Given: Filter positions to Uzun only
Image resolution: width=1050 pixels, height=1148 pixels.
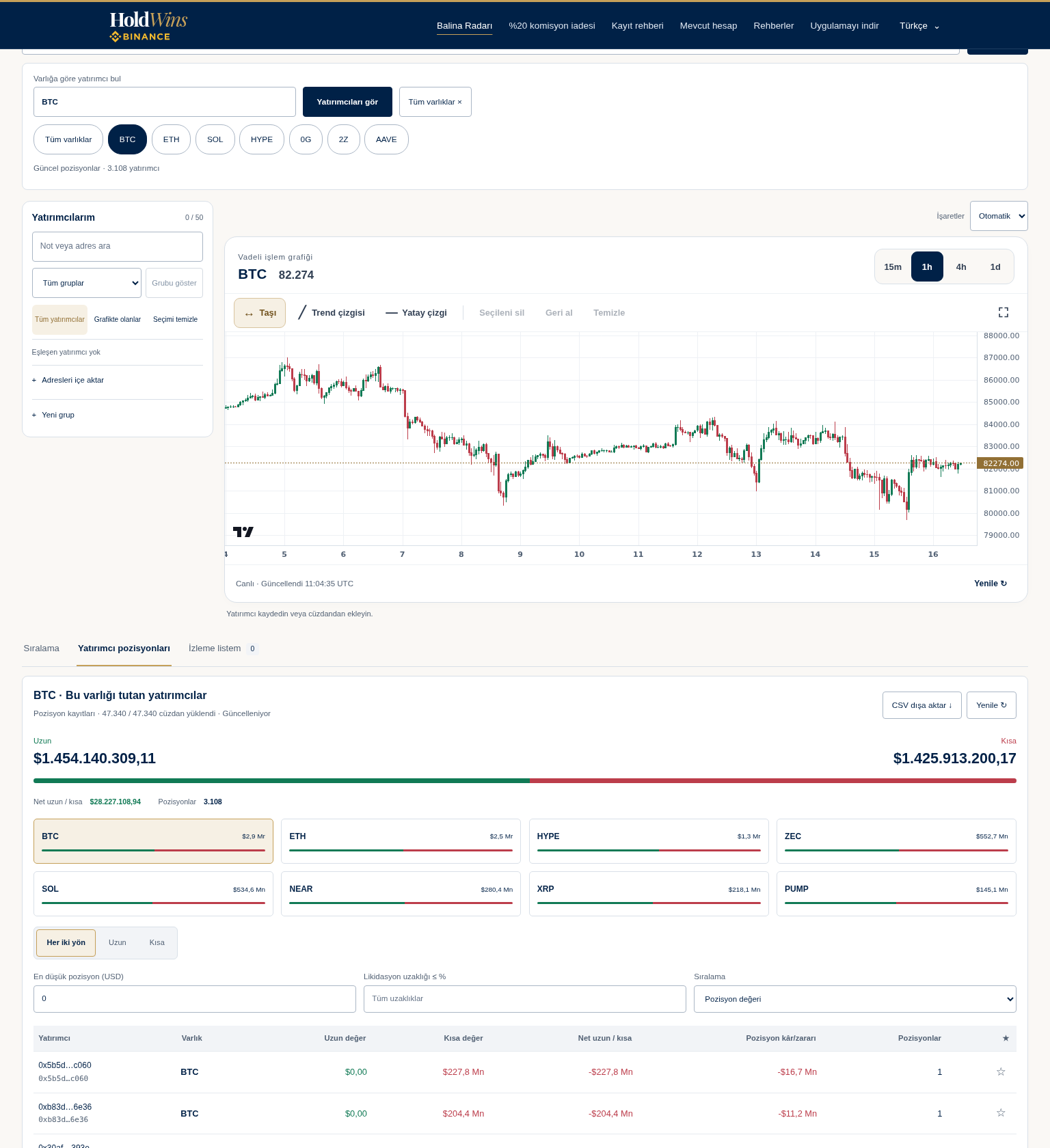Looking at the screenshot, I should 118,943.
